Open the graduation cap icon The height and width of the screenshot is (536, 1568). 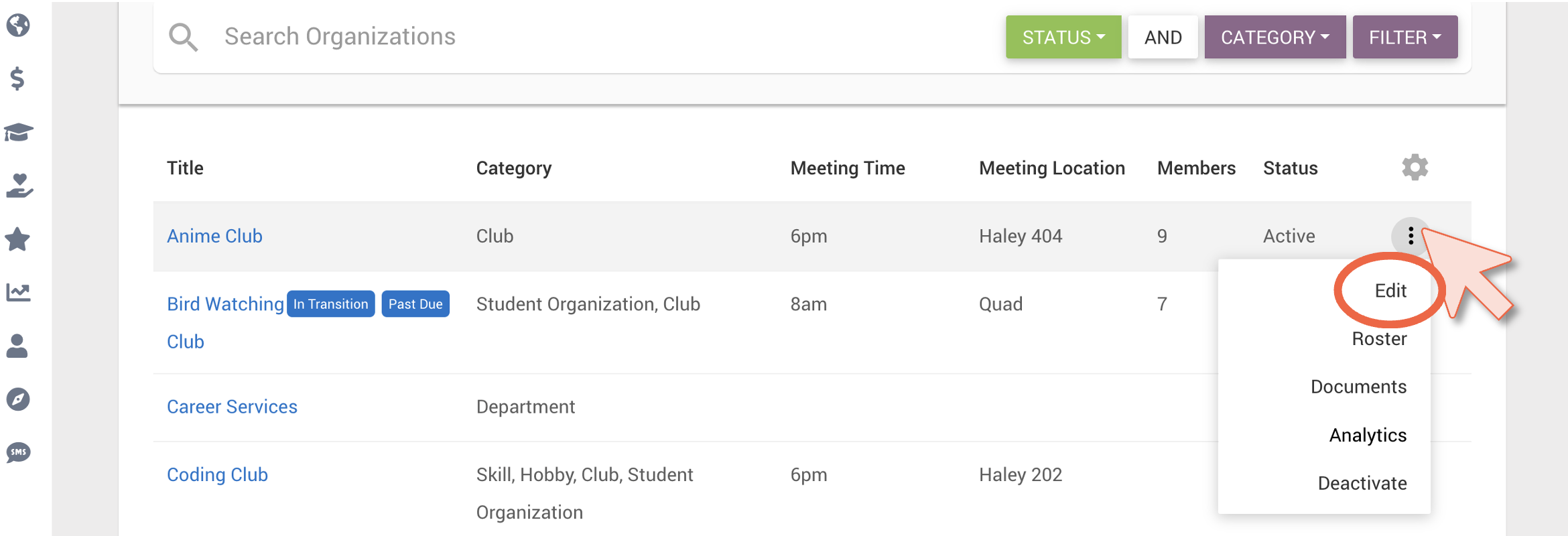pyautogui.click(x=18, y=133)
